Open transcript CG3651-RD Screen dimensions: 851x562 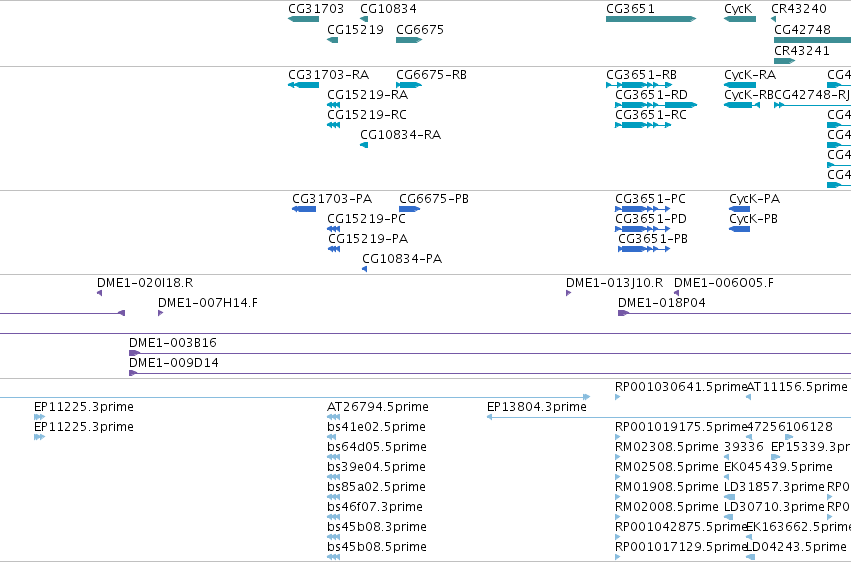coord(651,94)
